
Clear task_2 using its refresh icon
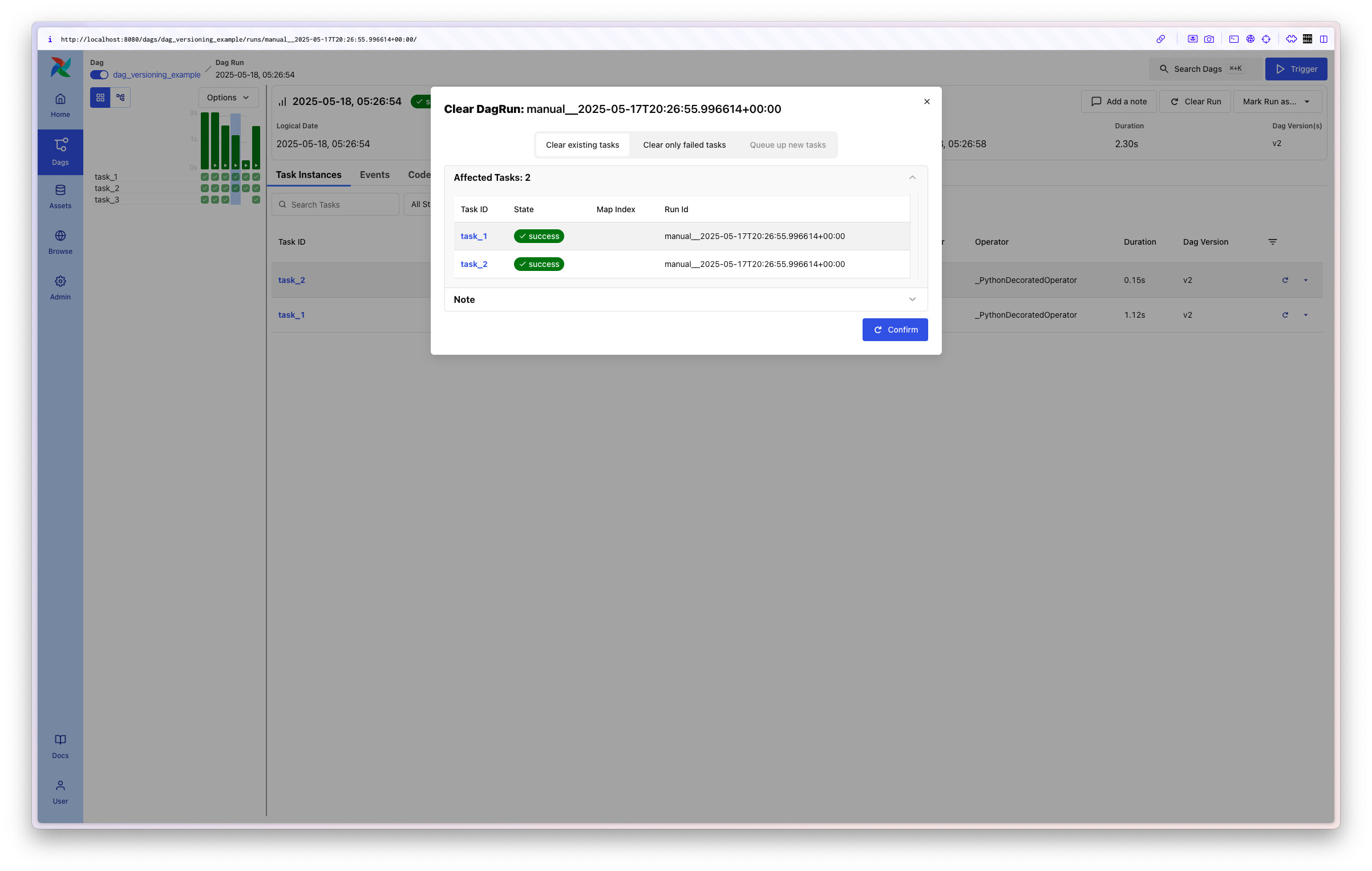1285,280
